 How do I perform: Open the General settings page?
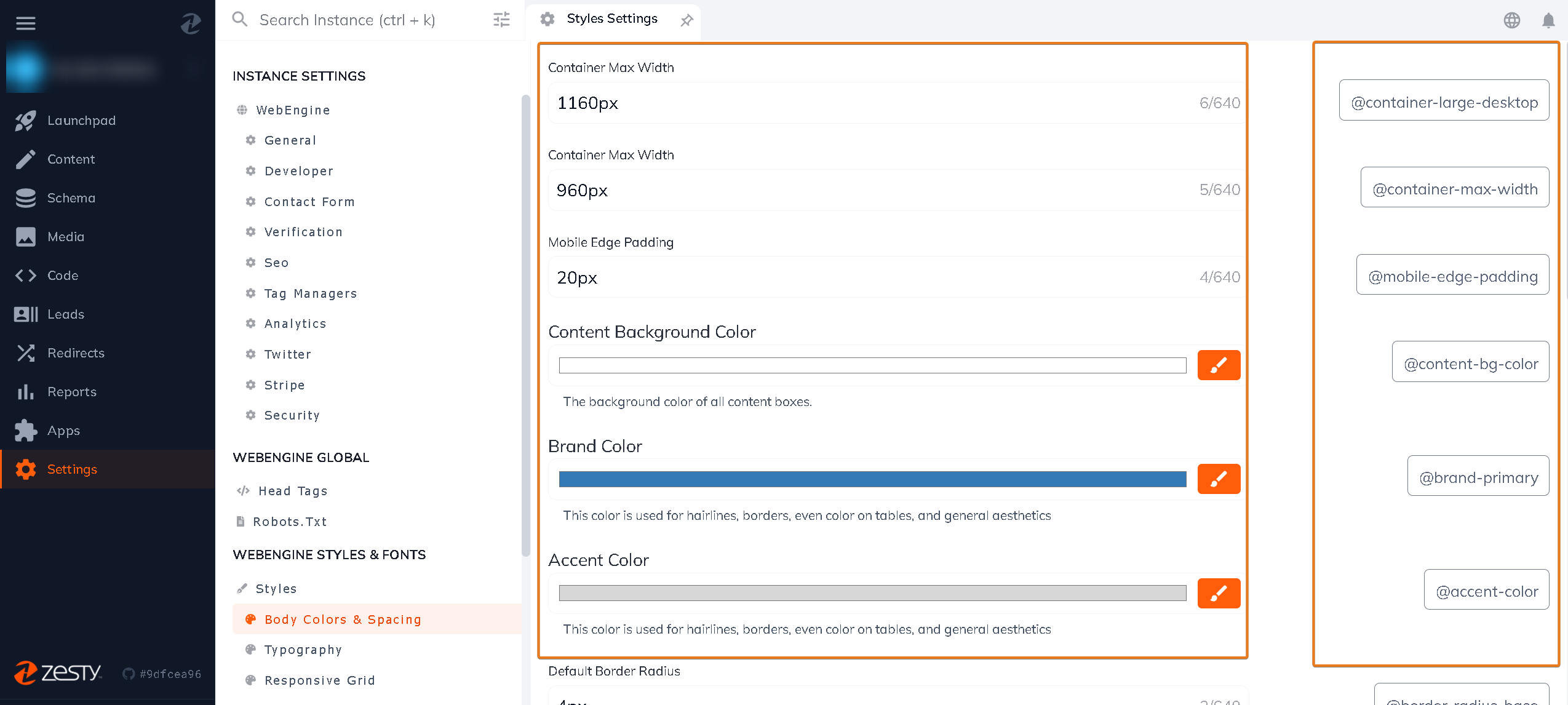tap(289, 140)
